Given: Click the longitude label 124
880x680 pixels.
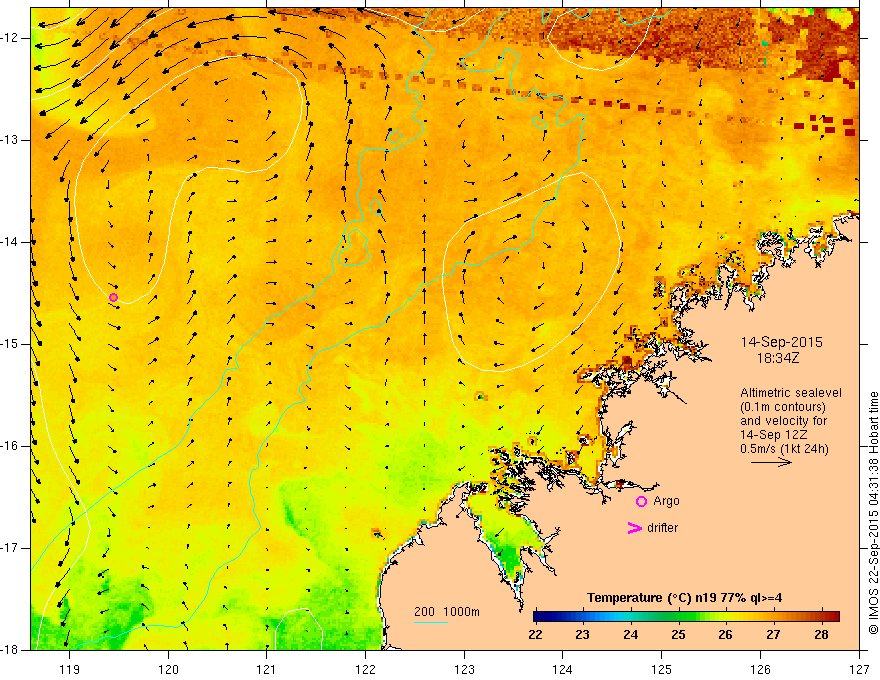Looking at the screenshot, I should pos(562,669).
